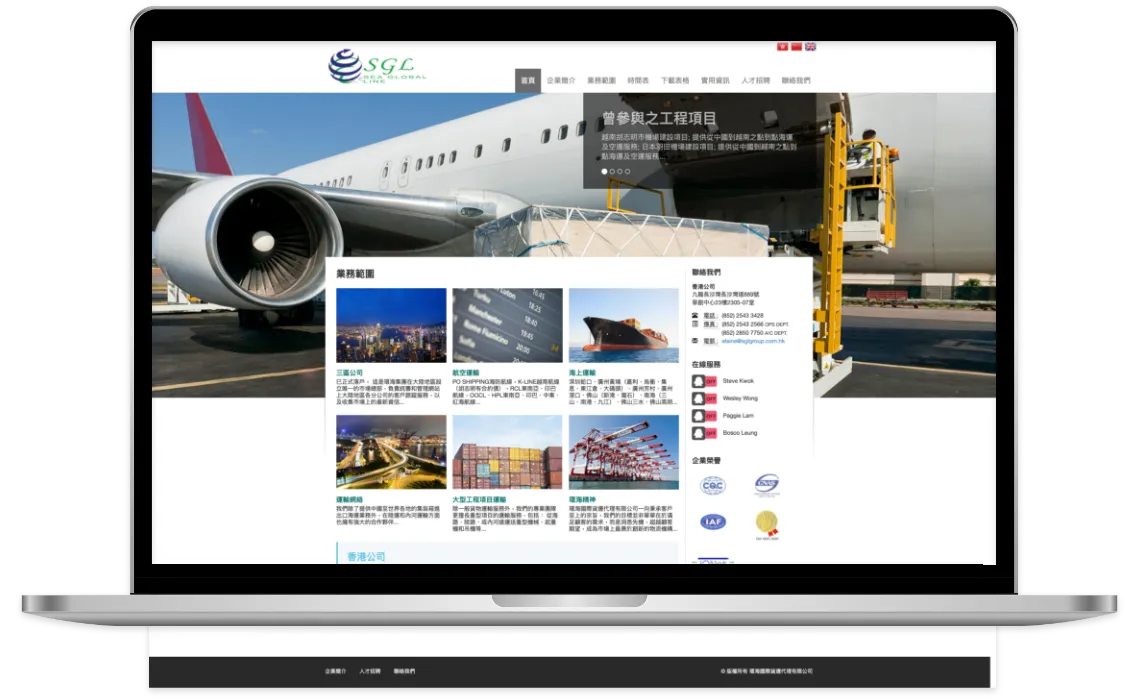Open the 聯絡我們 menu item in top navigation
The image size is (1139, 700).
(796, 81)
